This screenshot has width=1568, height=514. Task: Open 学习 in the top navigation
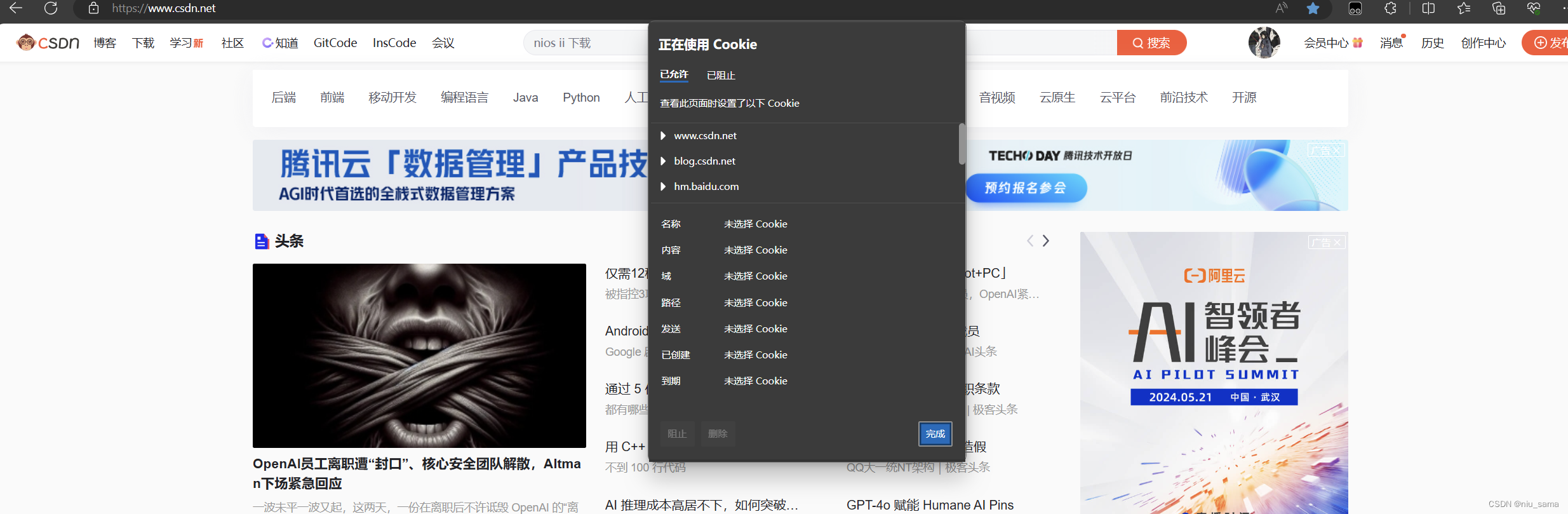[186, 43]
